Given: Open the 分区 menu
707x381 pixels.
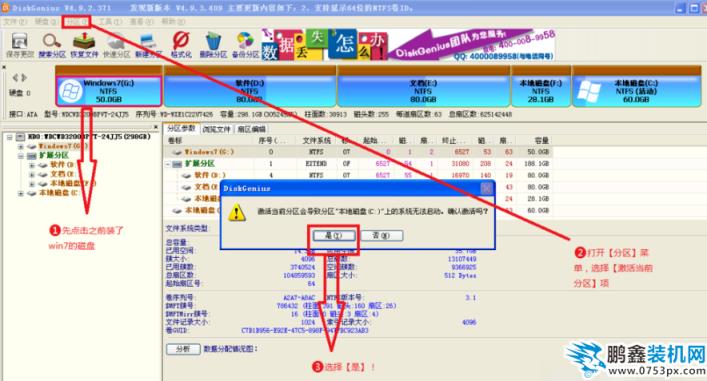Looking at the screenshot, I should tap(77, 22).
